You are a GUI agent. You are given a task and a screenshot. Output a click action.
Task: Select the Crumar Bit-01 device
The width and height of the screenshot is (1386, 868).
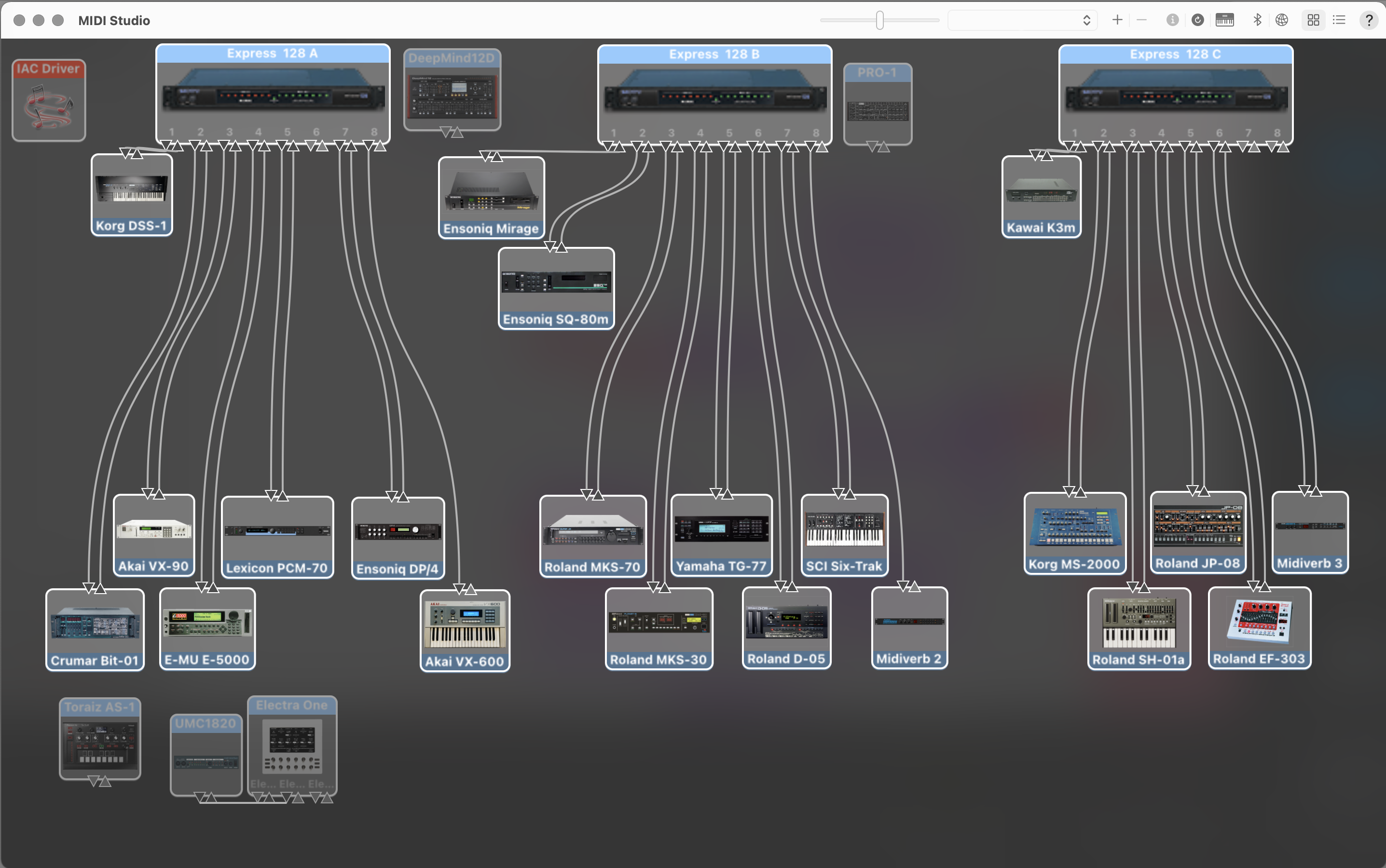click(95, 629)
